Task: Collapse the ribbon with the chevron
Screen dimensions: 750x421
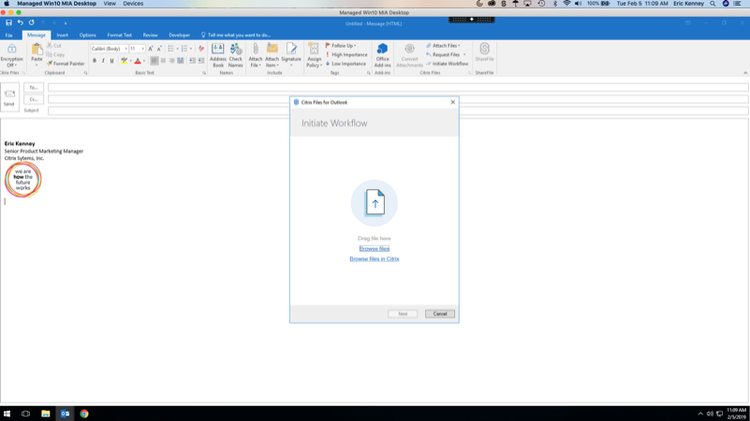Action: coord(745,73)
